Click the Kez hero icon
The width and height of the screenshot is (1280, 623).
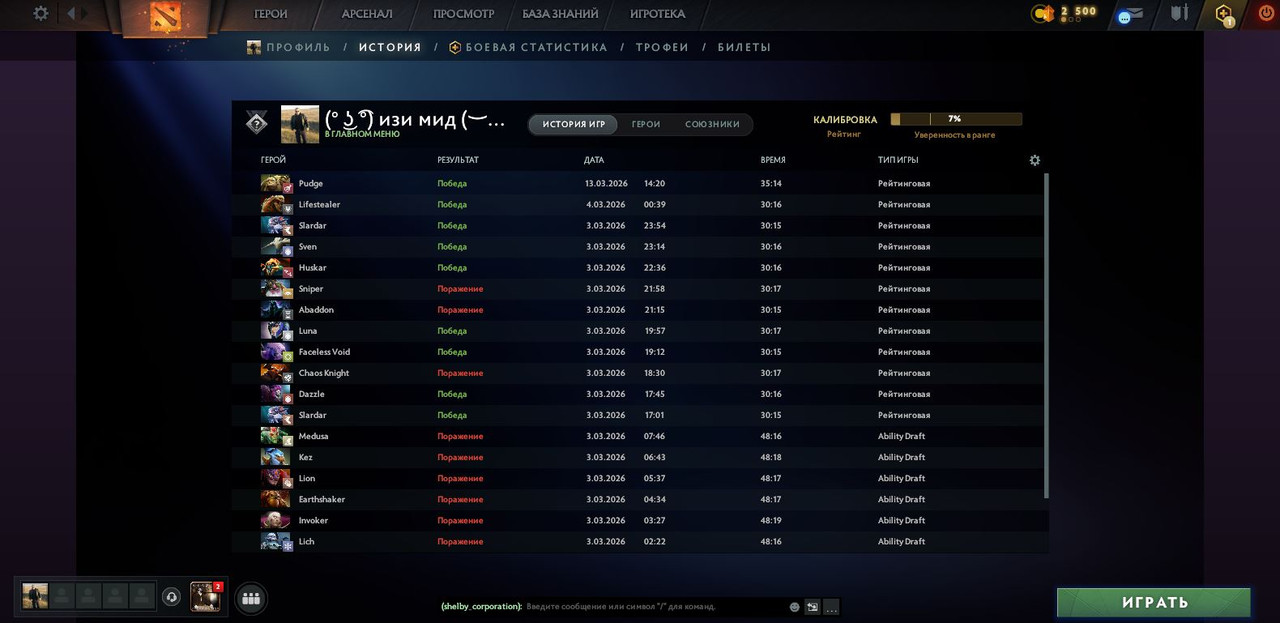(x=276, y=457)
